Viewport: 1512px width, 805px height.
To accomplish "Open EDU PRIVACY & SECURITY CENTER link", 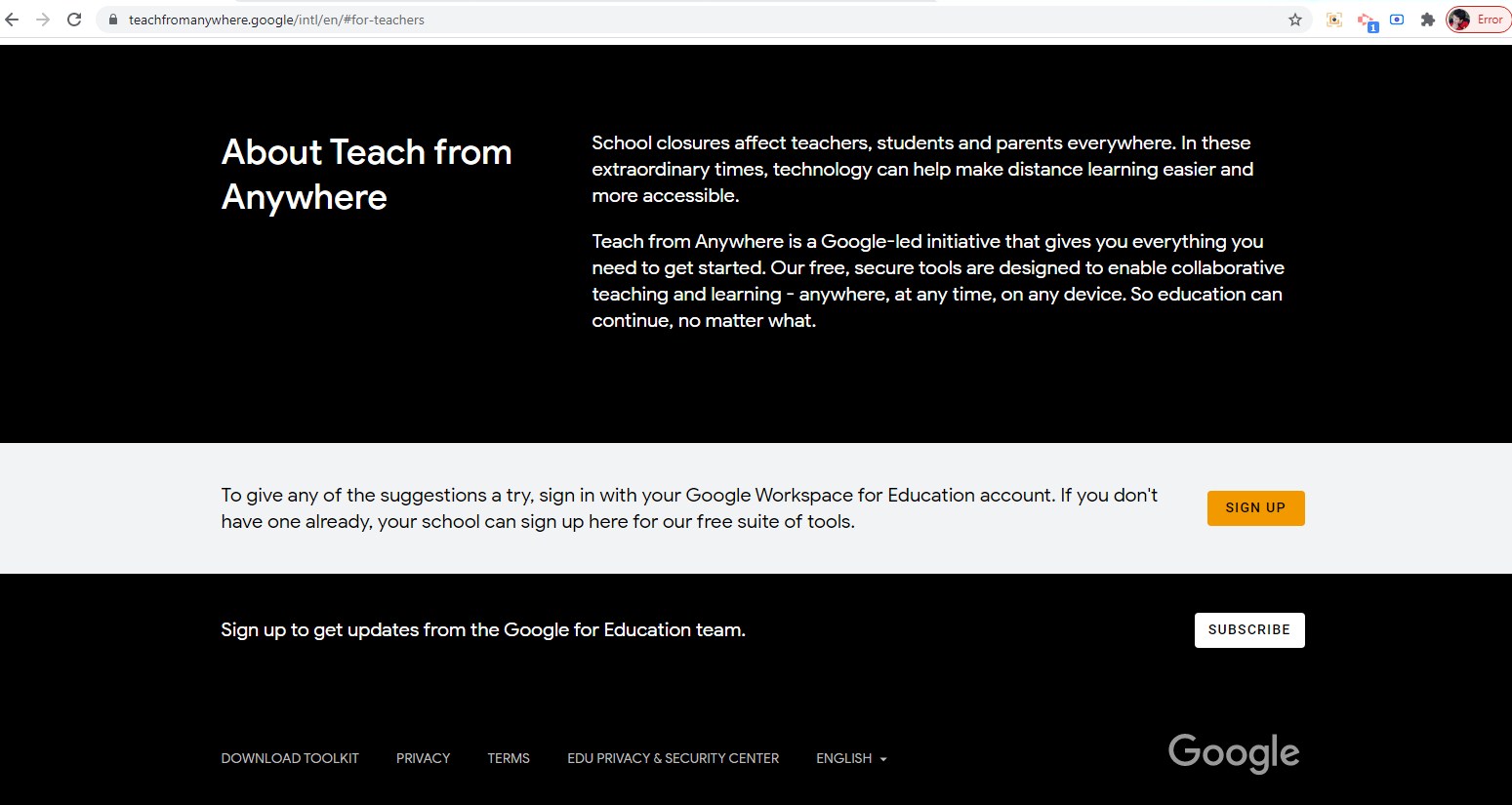I will 673,758.
